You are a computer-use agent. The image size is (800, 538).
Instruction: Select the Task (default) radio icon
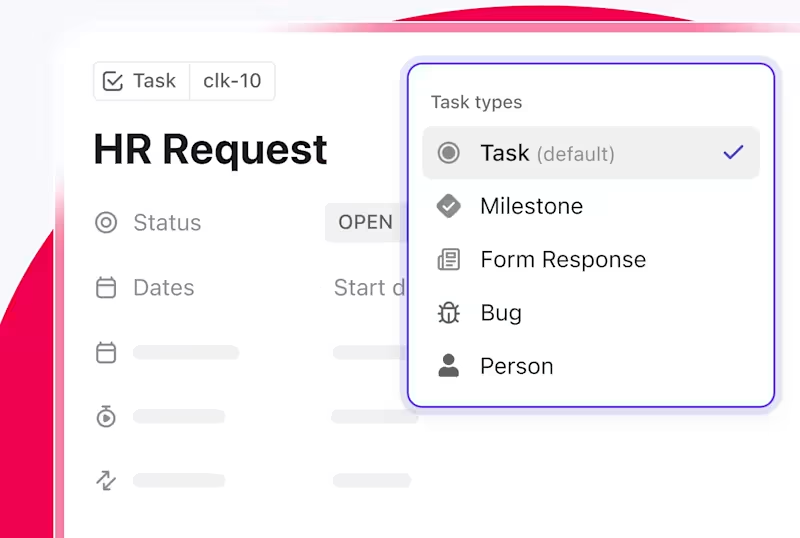[x=449, y=153]
